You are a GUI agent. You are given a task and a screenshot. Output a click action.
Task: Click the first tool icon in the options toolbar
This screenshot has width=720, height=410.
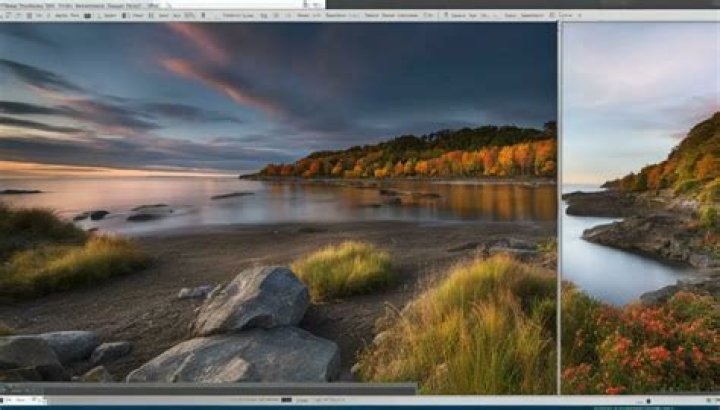point(6,16)
